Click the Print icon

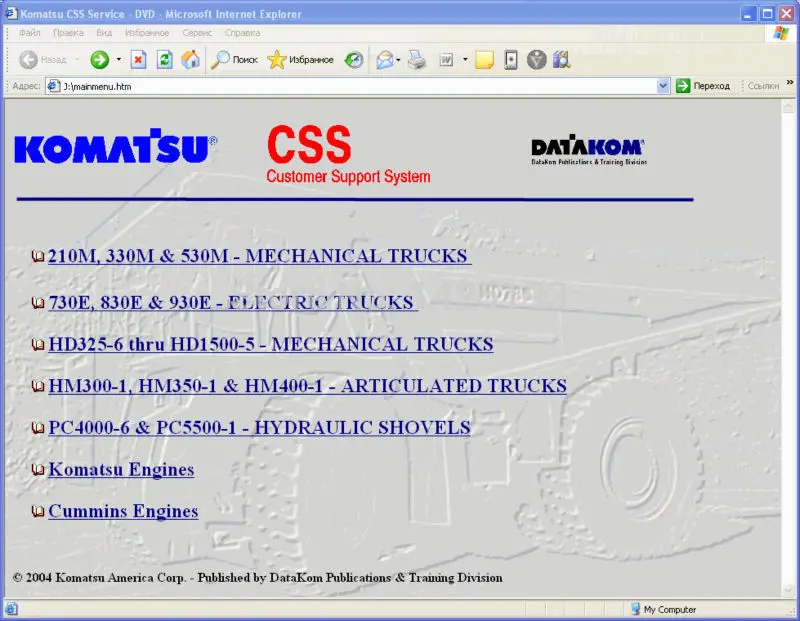coord(414,59)
